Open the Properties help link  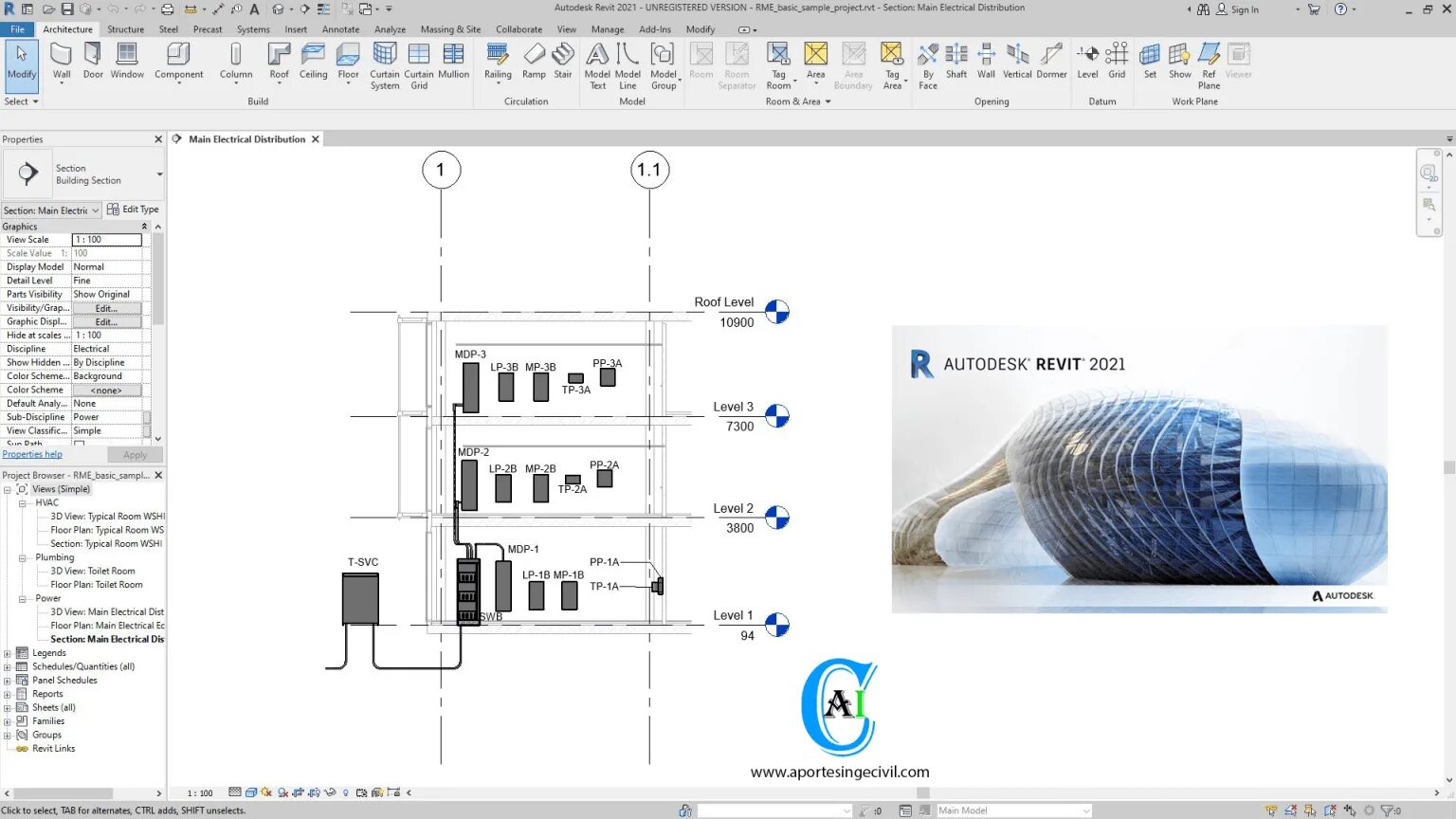[32, 455]
